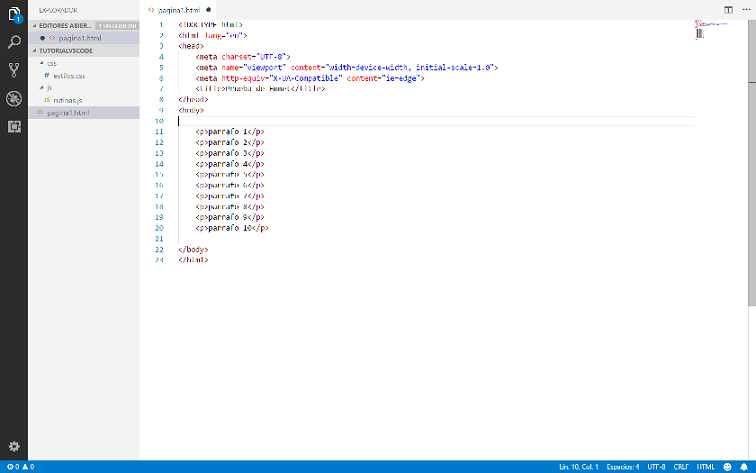756x473 pixels.
Task: Click errors and warnings count in status bar
Action: point(20,467)
